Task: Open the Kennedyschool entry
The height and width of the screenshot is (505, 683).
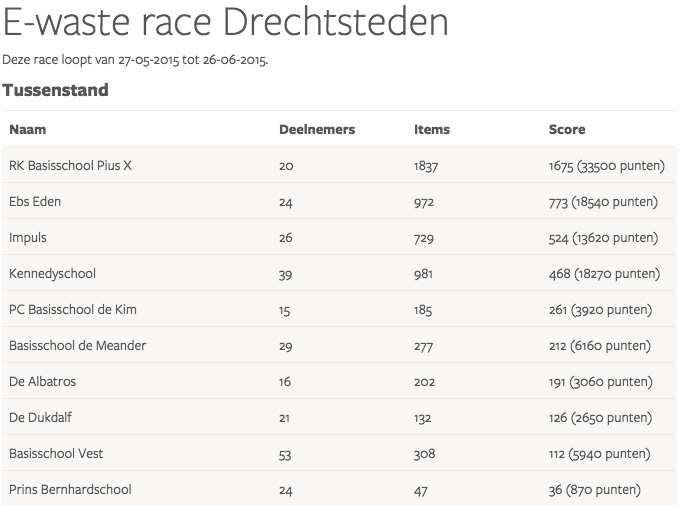Action: click(x=52, y=274)
